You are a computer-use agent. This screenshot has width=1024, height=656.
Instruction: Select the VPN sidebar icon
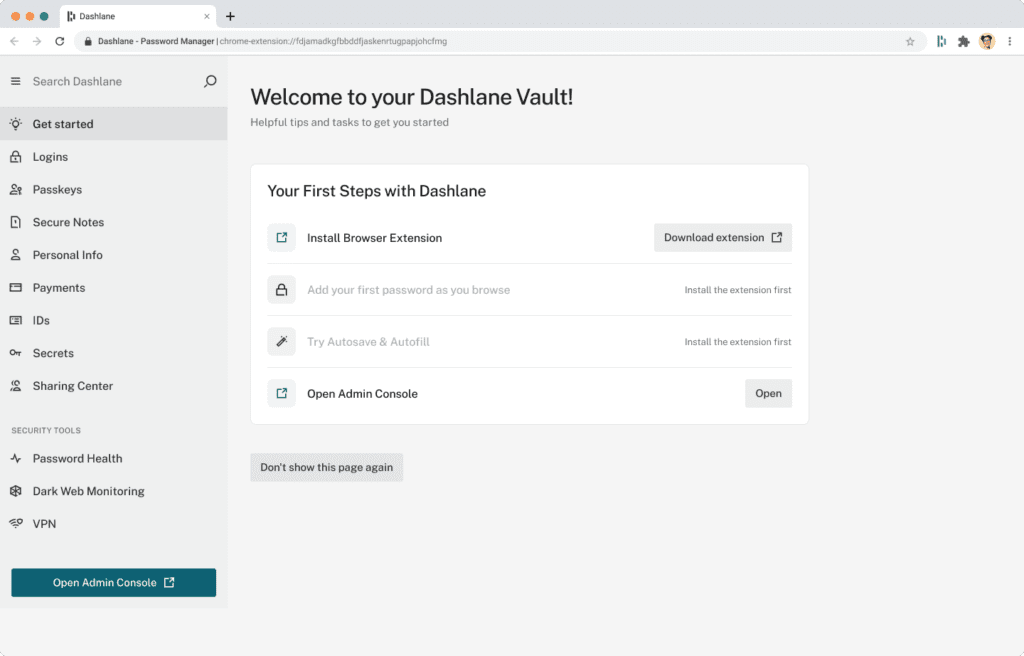click(x=15, y=523)
